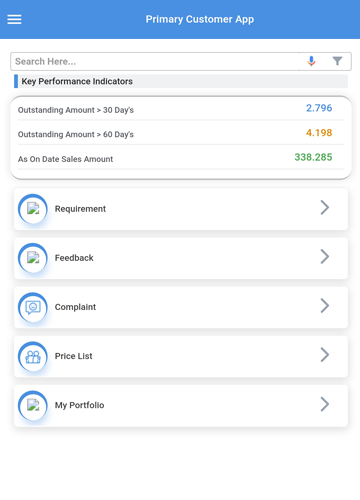
Task: Open the hamburger navigation menu
Action: 14,19
